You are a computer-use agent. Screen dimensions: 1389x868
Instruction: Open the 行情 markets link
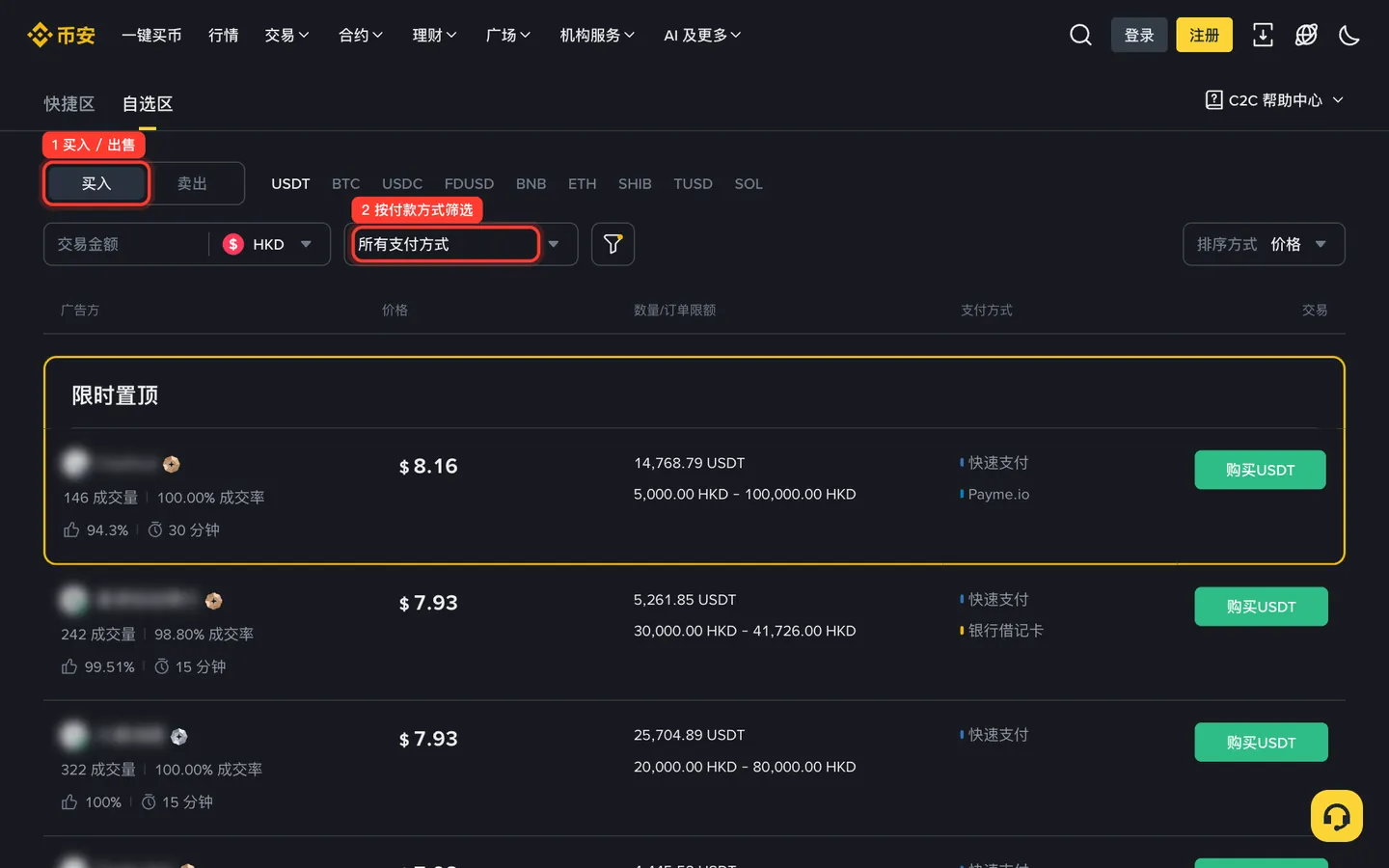(x=224, y=36)
